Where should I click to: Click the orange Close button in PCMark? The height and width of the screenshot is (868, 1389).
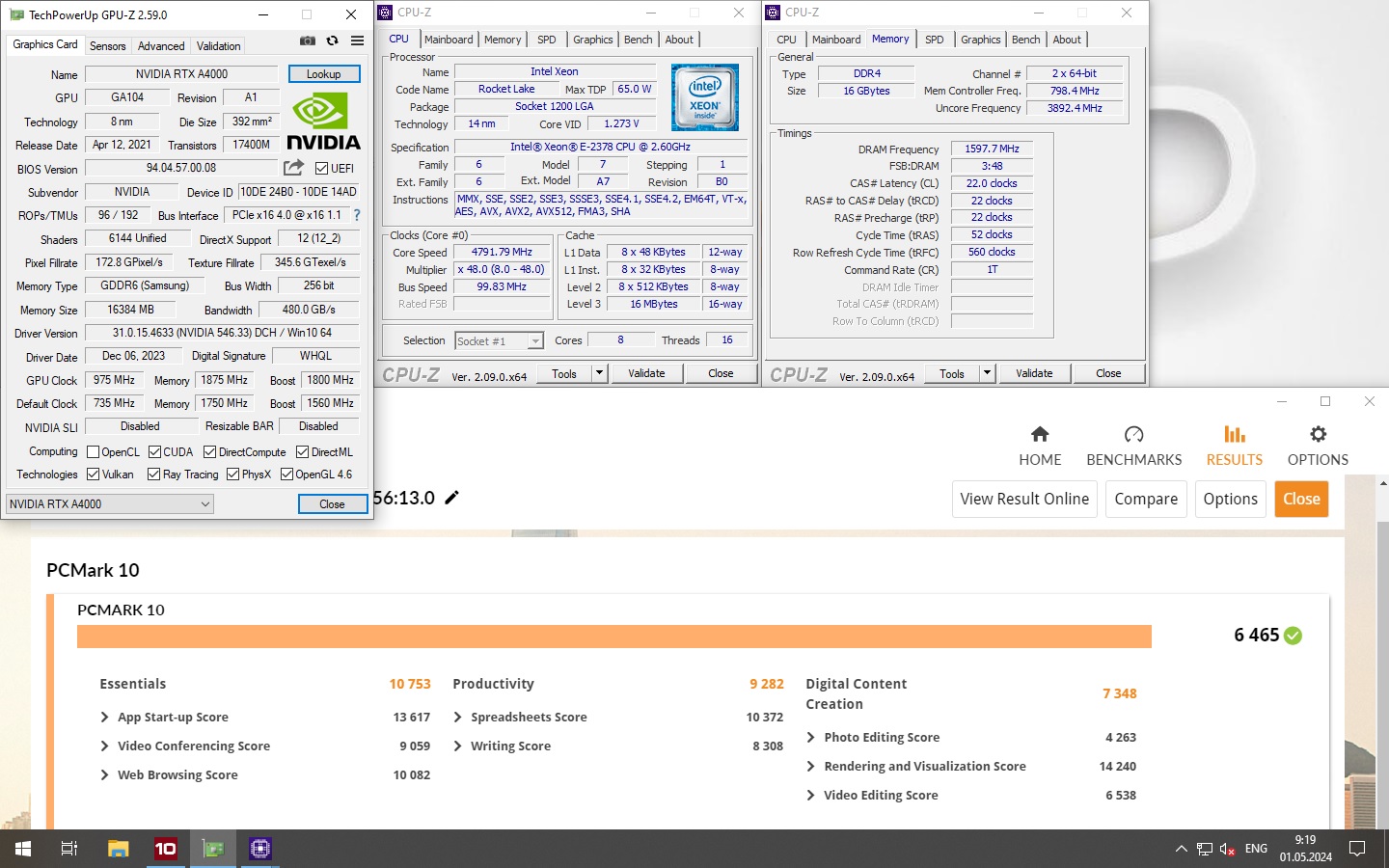1301,499
